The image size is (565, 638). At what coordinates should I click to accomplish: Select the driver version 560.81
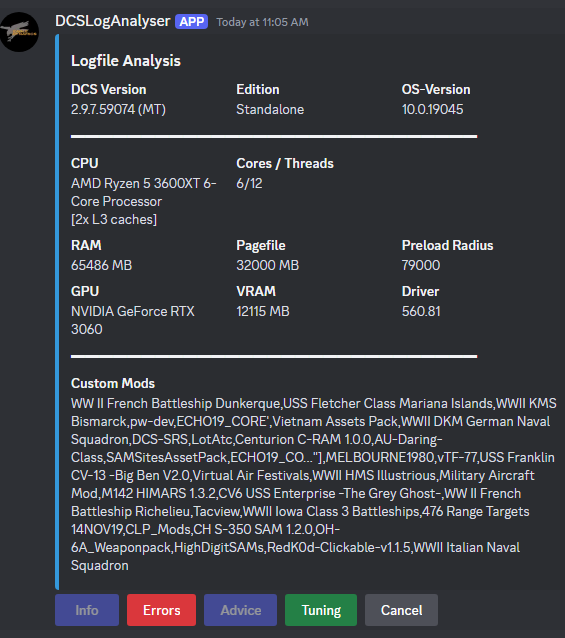point(421,311)
